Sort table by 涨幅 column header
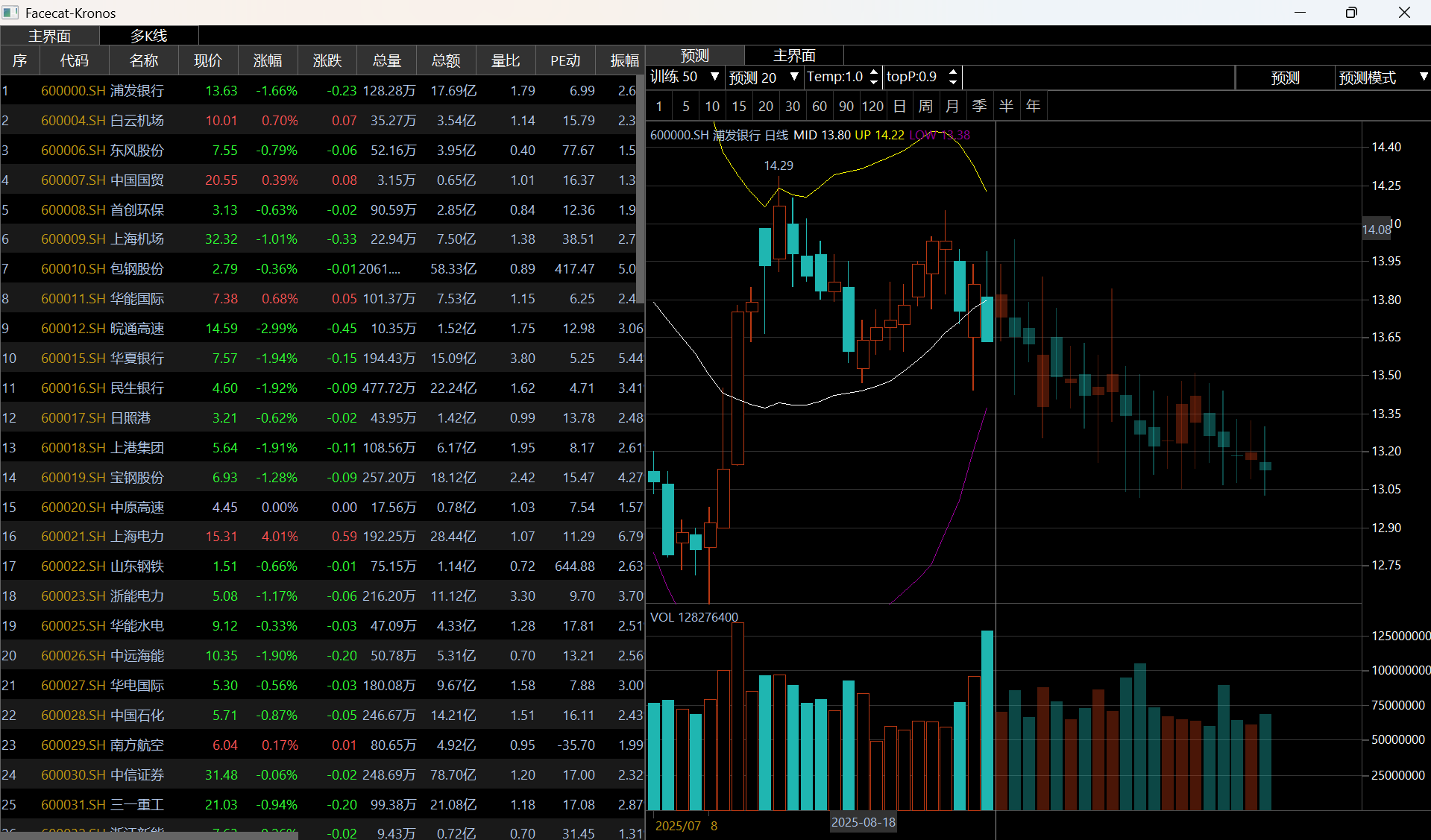The image size is (1431, 840). click(x=268, y=60)
